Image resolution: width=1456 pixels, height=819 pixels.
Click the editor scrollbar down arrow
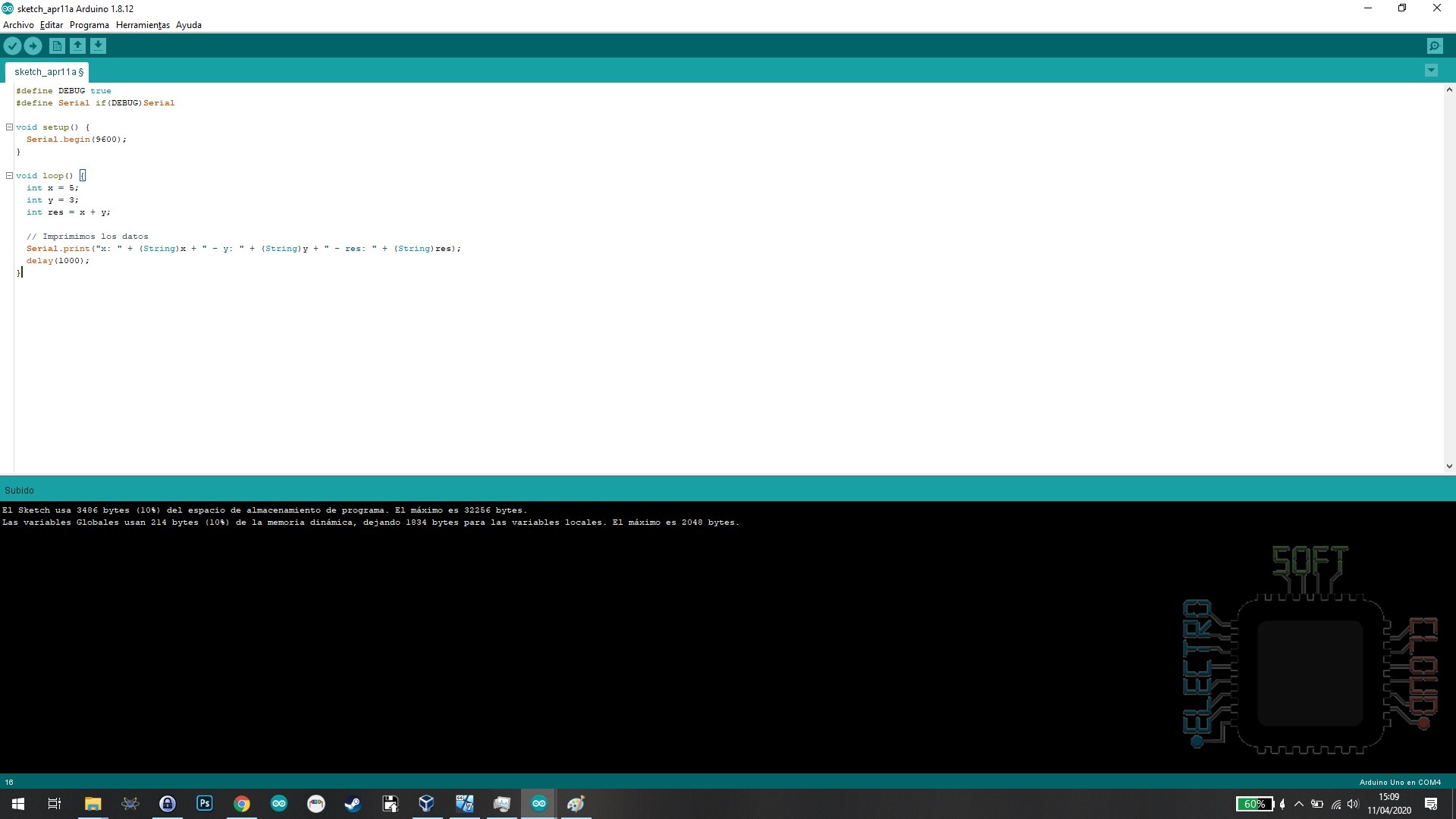1449,467
